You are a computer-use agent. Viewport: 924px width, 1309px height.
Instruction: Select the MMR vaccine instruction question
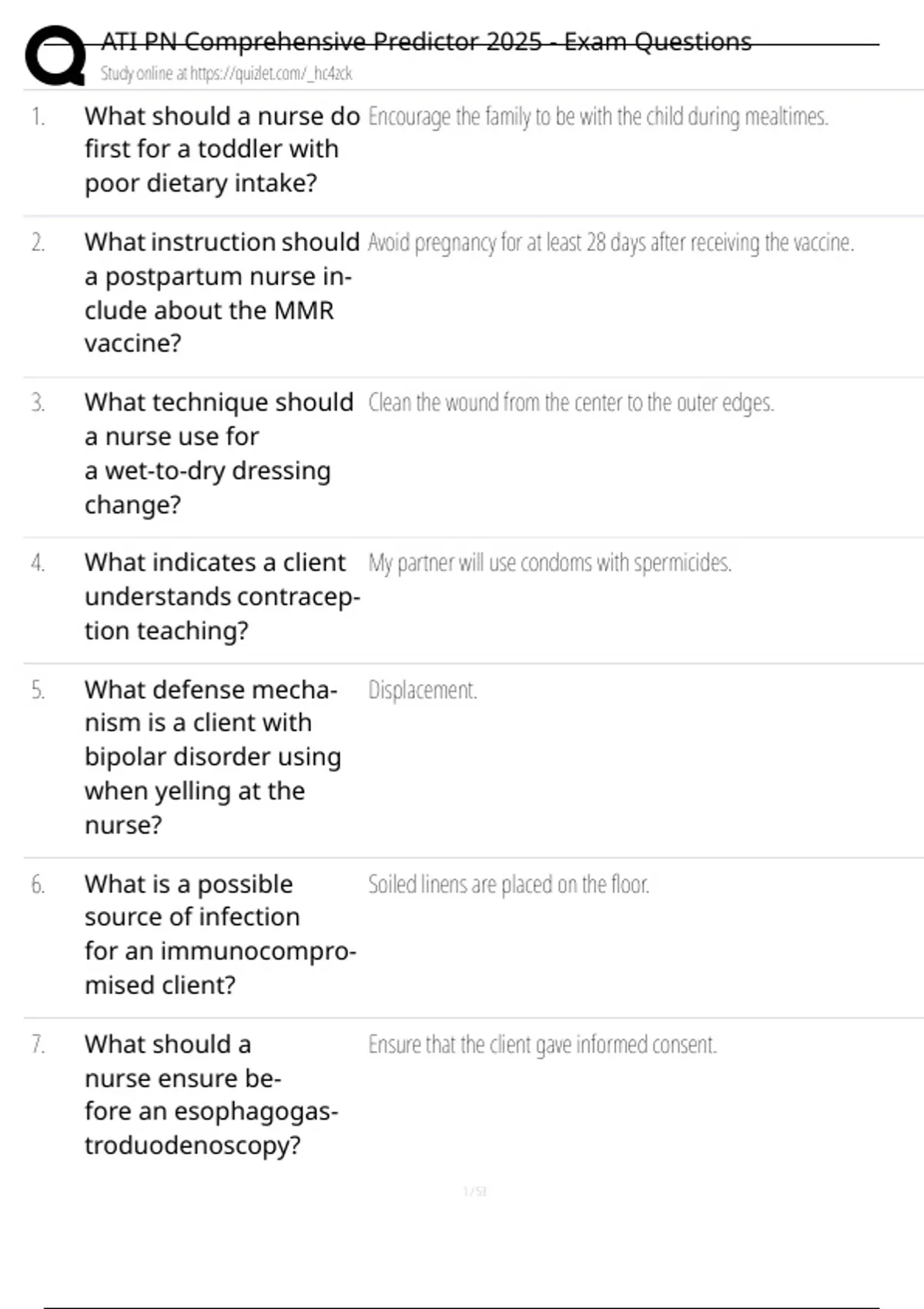tap(222, 293)
